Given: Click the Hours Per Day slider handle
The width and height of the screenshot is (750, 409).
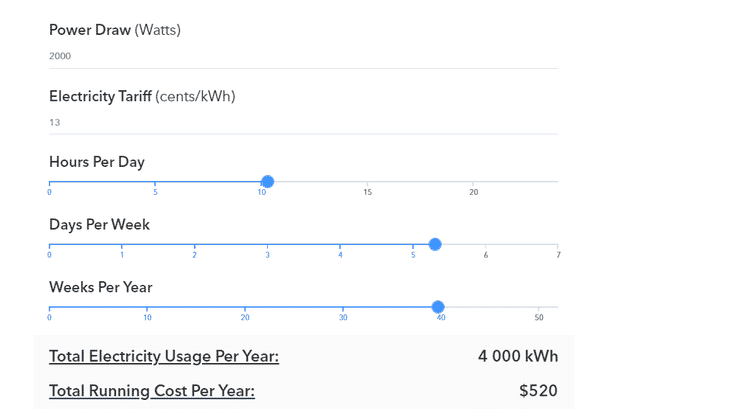Looking at the screenshot, I should (267, 182).
